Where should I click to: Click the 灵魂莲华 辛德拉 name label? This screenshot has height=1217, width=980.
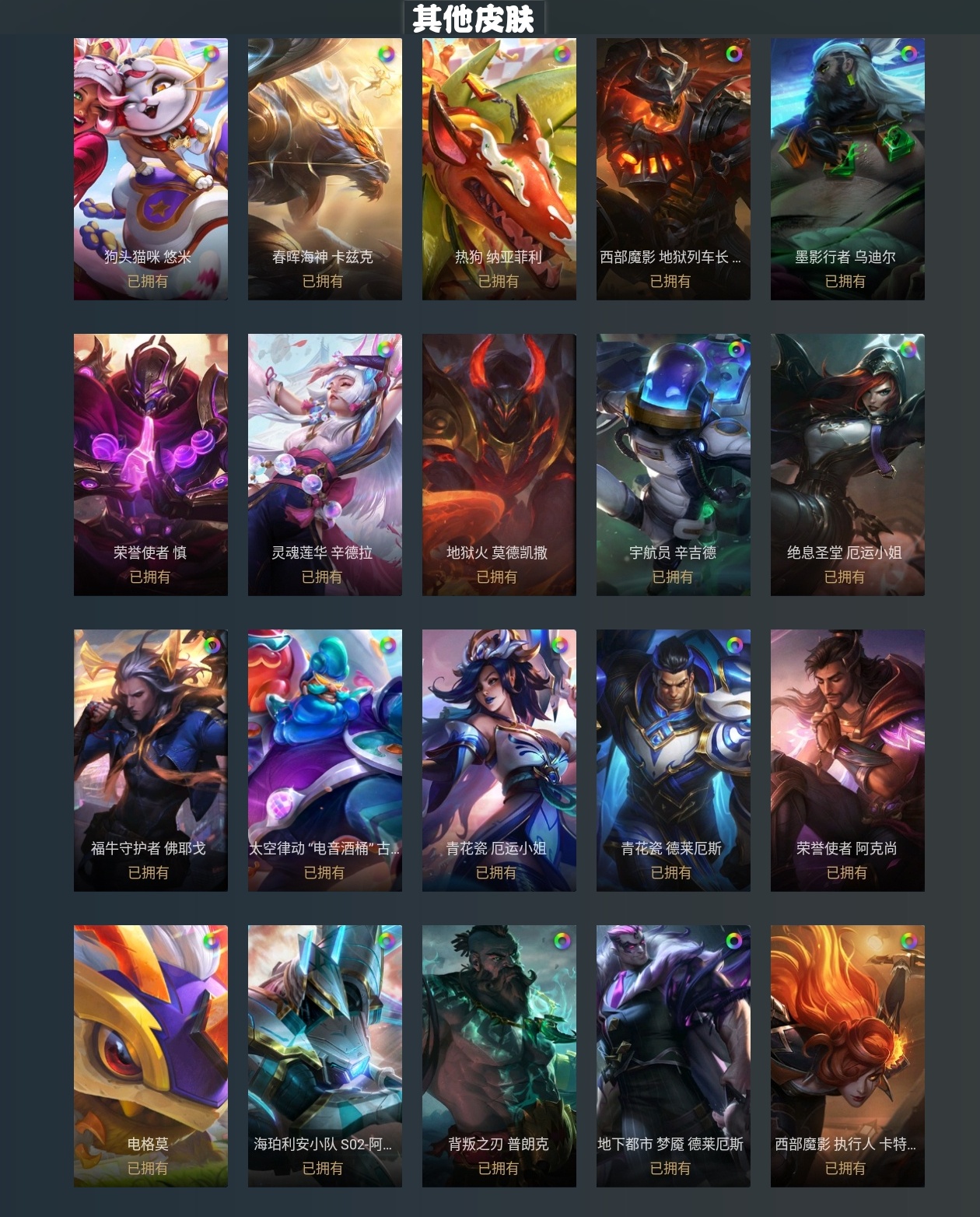coord(322,552)
